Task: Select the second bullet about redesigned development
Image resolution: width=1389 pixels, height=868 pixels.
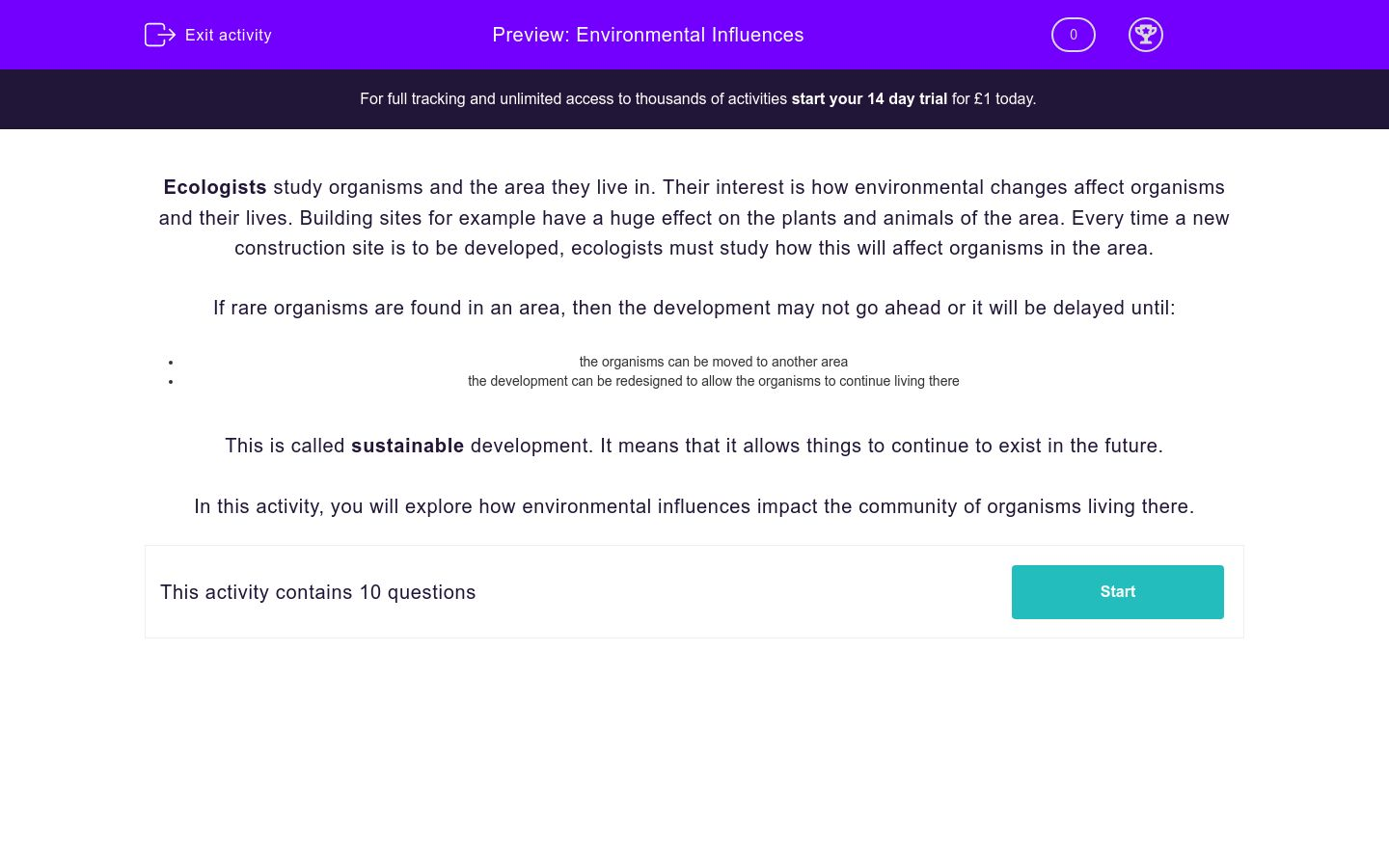Action: click(714, 381)
